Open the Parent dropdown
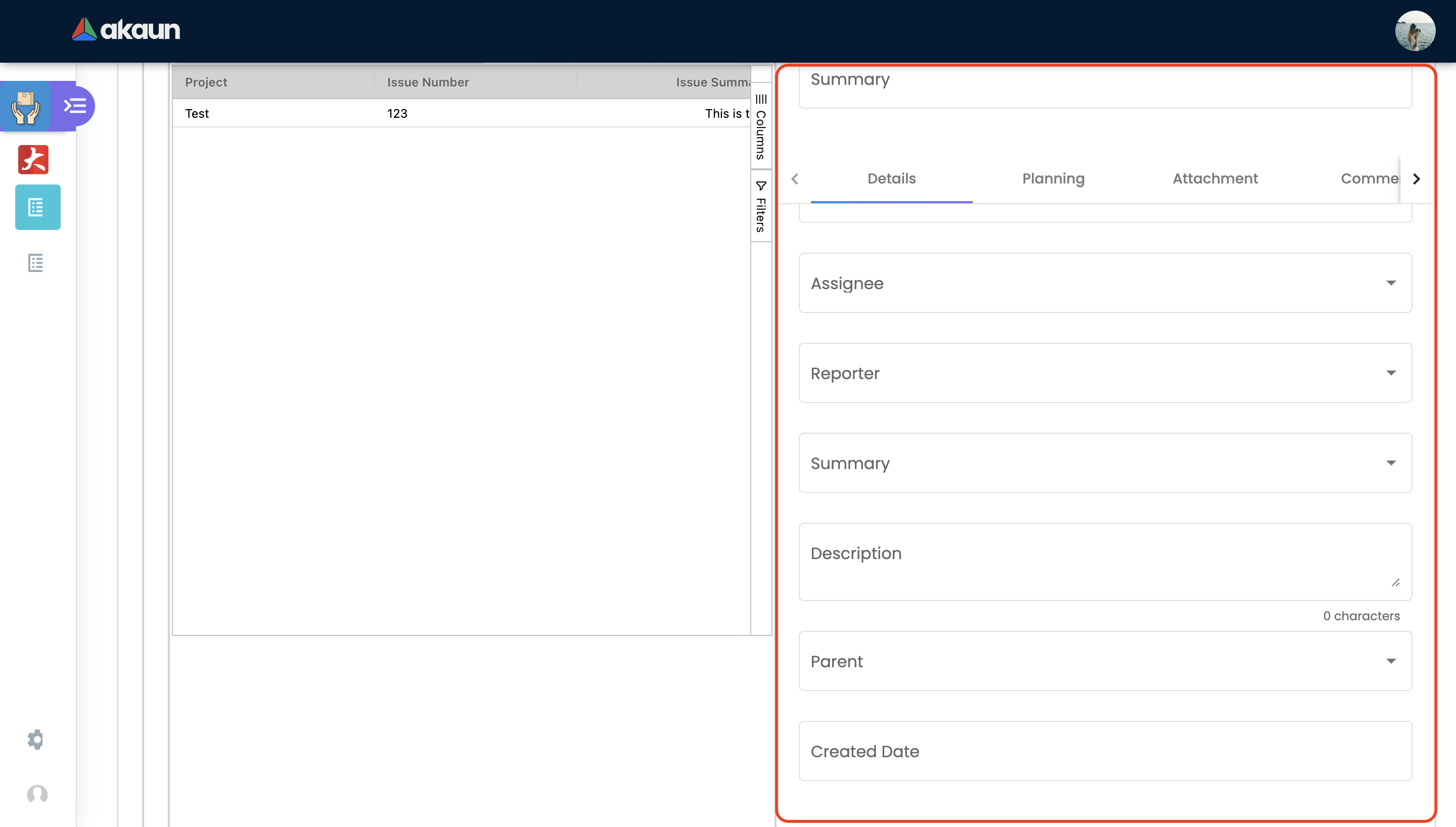 point(1105,661)
